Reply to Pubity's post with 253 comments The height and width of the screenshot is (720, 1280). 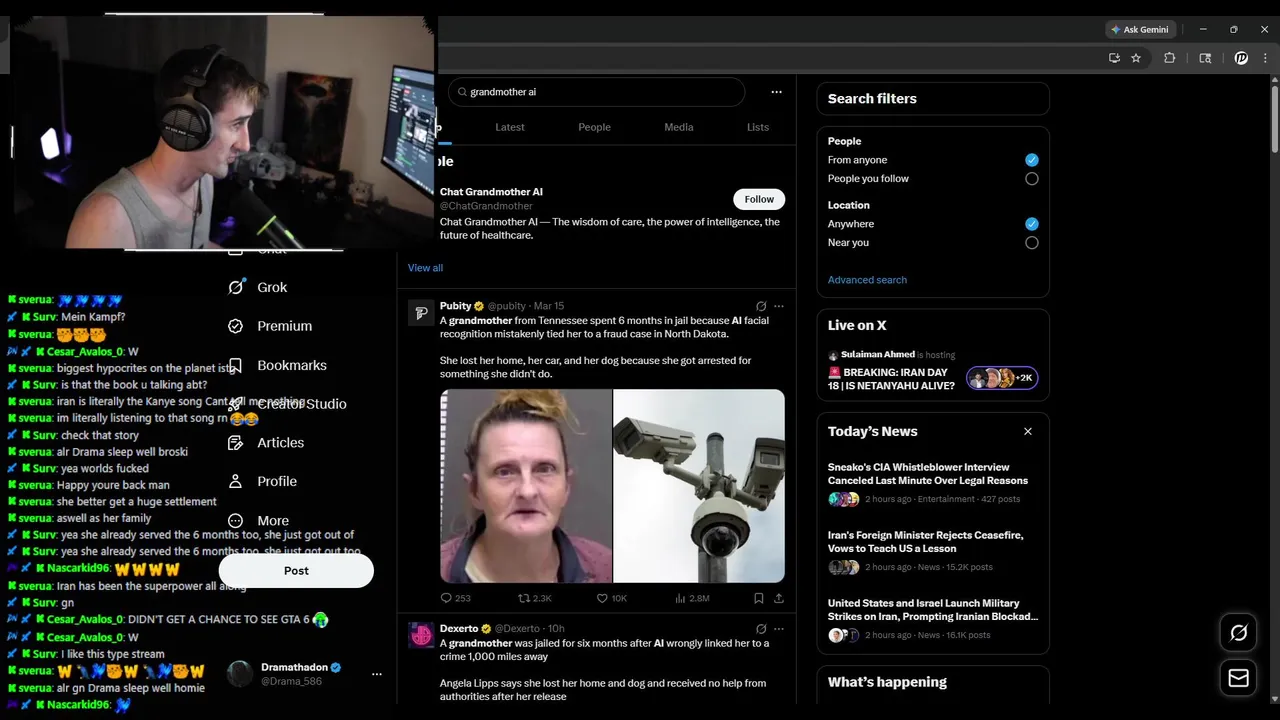tap(456, 598)
